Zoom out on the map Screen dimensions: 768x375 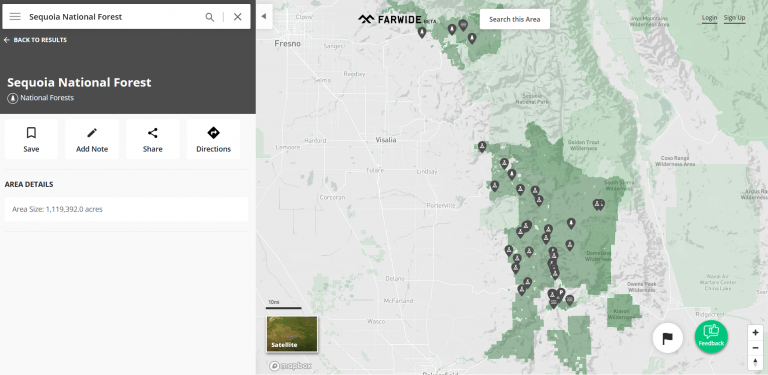[755, 347]
